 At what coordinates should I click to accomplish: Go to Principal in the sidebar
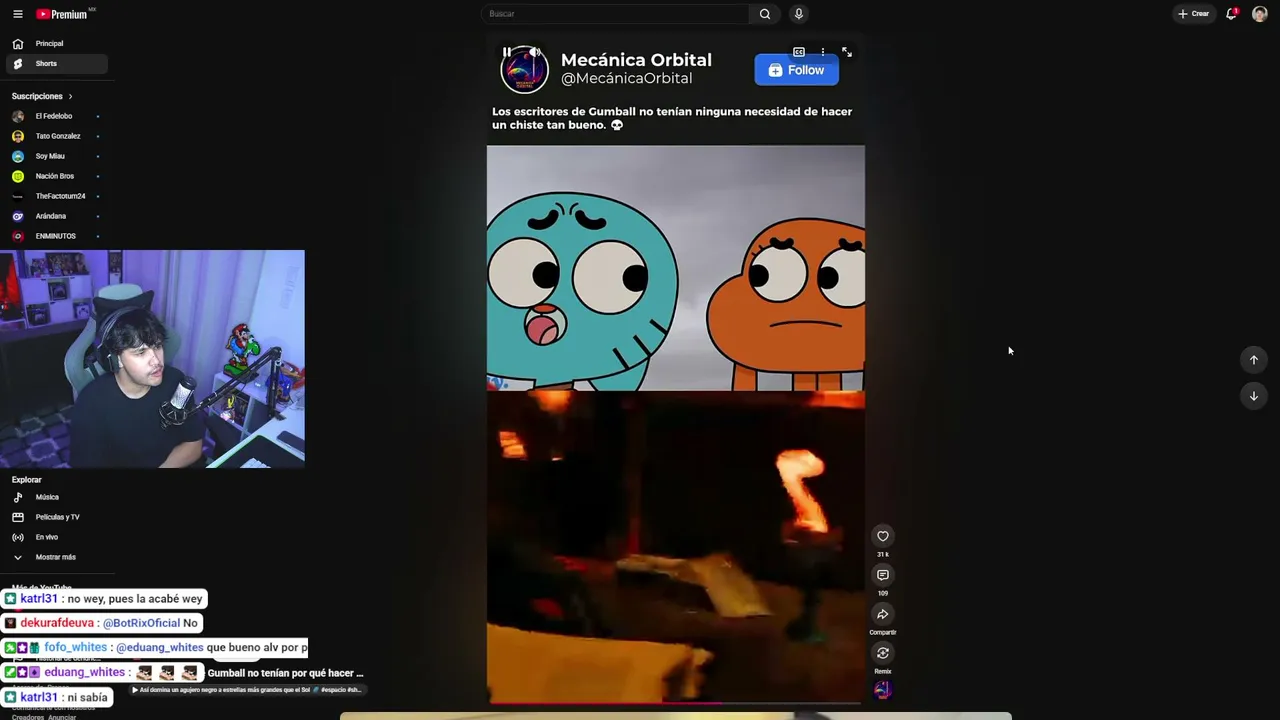point(56,44)
